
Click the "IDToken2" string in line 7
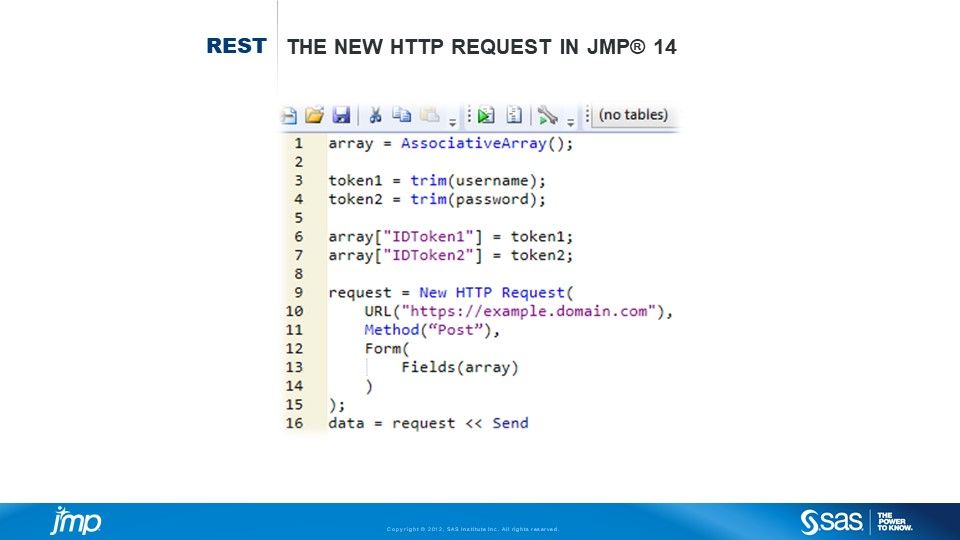(429, 255)
